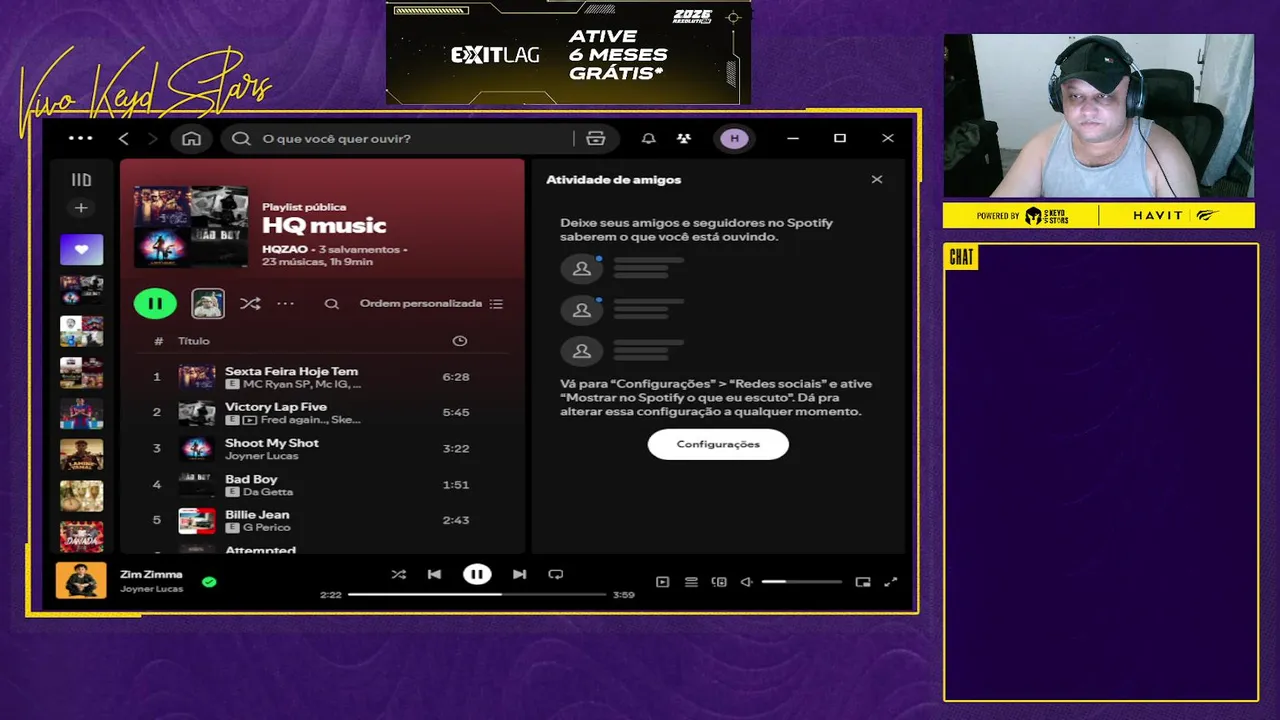
Task: Toggle shuffle for the HQ music playlist
Action: click(x=250, y=304)
